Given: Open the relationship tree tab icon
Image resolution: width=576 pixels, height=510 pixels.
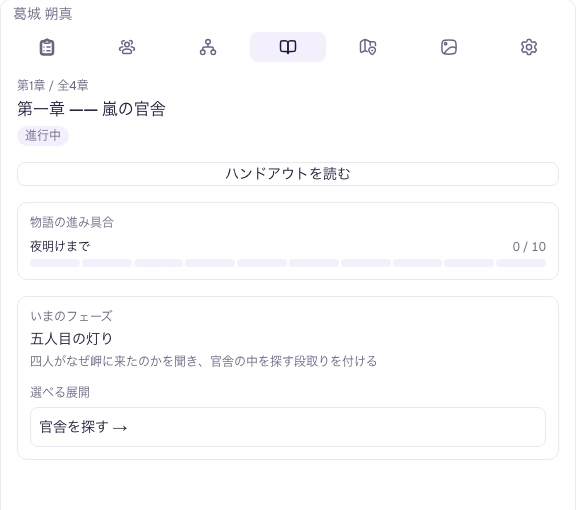Looking at the screenshot, I should (x=208, y=47).
